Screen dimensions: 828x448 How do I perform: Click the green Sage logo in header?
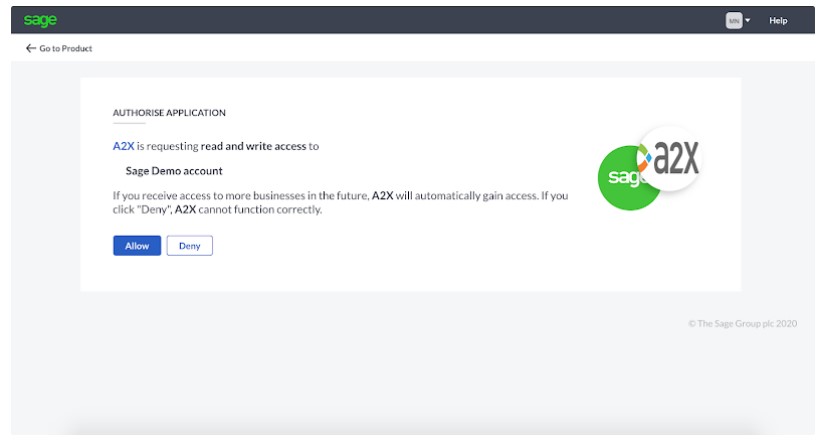coord(40,20)
